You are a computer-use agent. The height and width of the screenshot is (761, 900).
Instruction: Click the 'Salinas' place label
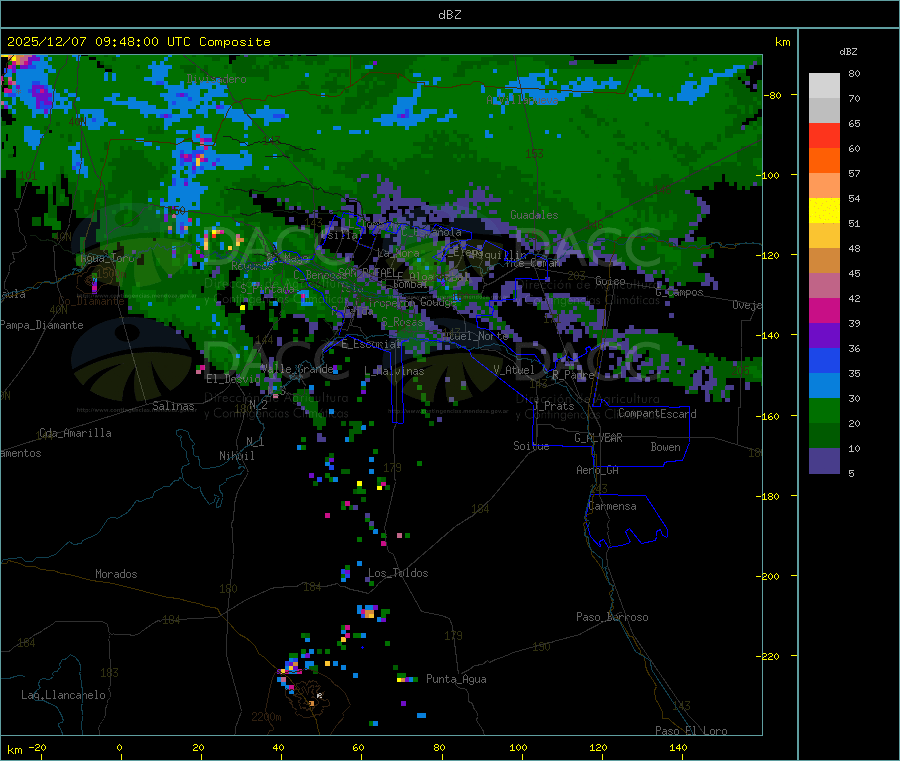point(173,406)
